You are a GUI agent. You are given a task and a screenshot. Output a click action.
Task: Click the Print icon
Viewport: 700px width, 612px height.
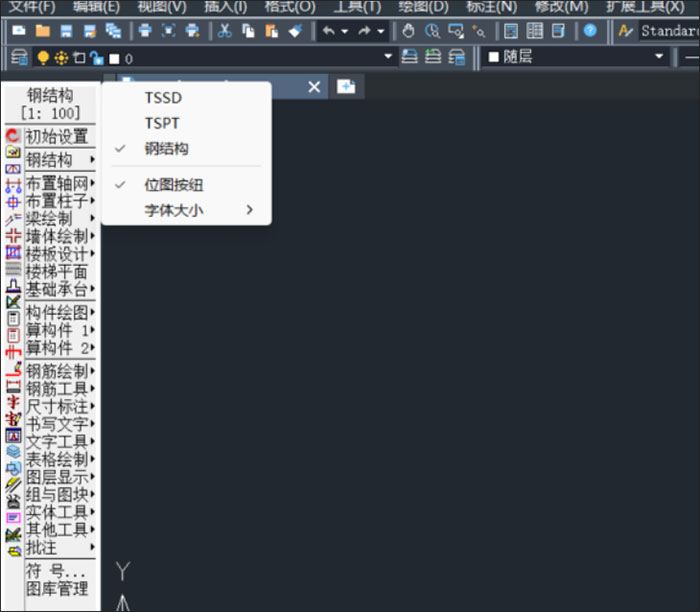[x=145, y=31]
